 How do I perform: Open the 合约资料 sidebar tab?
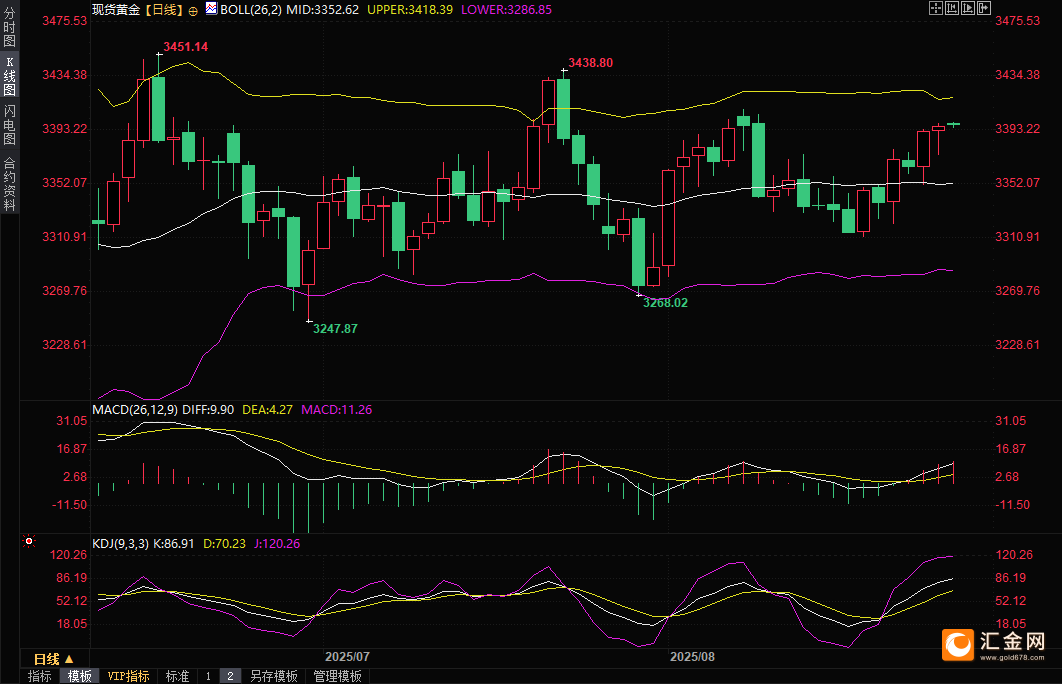pos(9,184)
